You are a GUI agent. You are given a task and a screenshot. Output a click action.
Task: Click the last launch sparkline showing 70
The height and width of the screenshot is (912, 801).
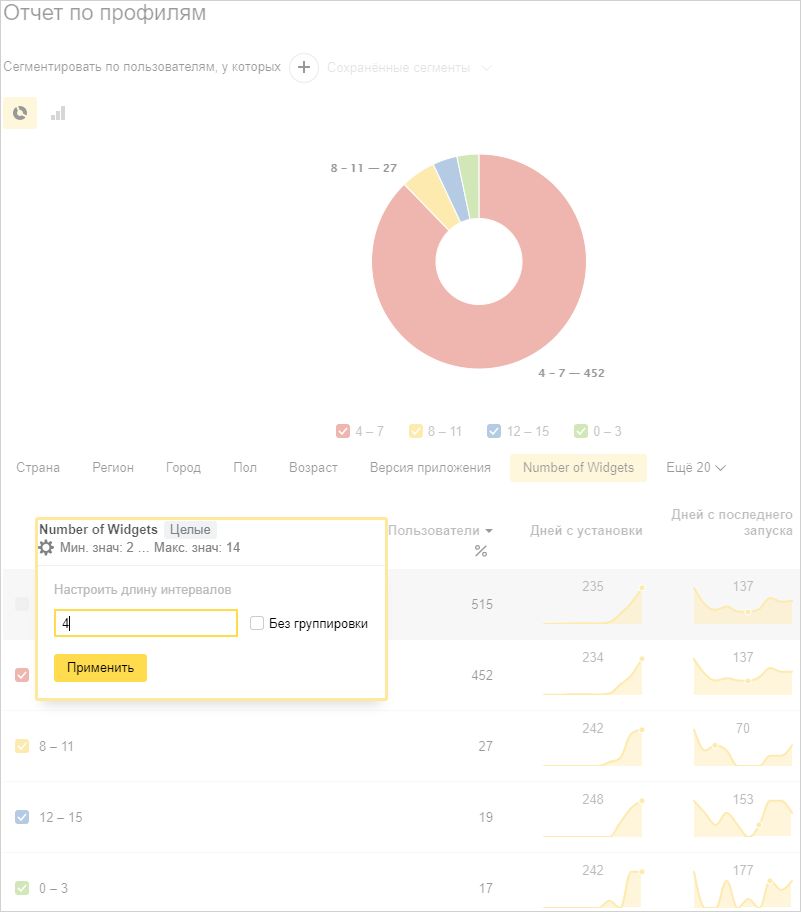pyautogui.click(x=743, y=745)
